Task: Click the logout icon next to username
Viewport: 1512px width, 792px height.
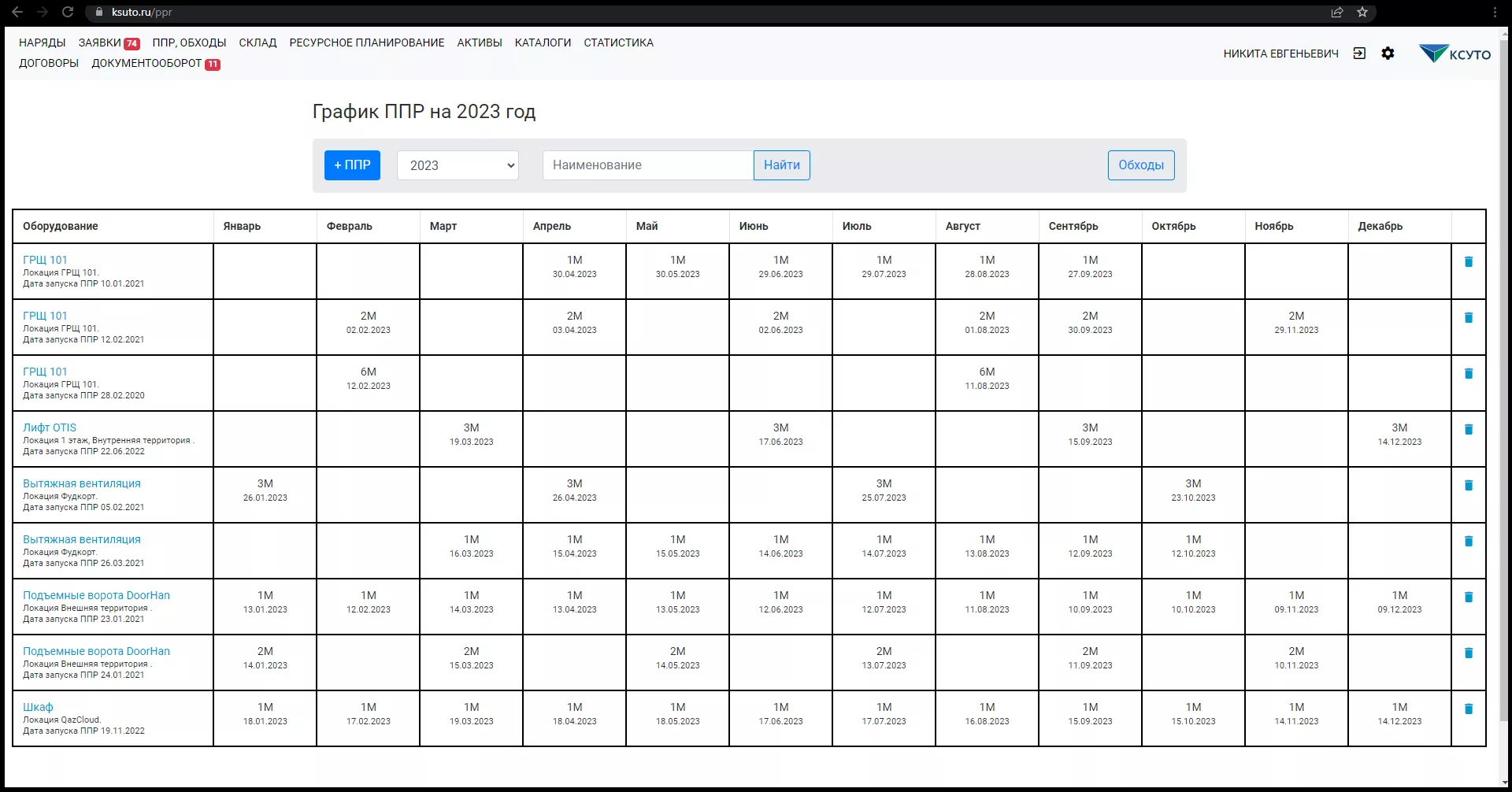Action: pyautogui.click(x=1359, y=54)
